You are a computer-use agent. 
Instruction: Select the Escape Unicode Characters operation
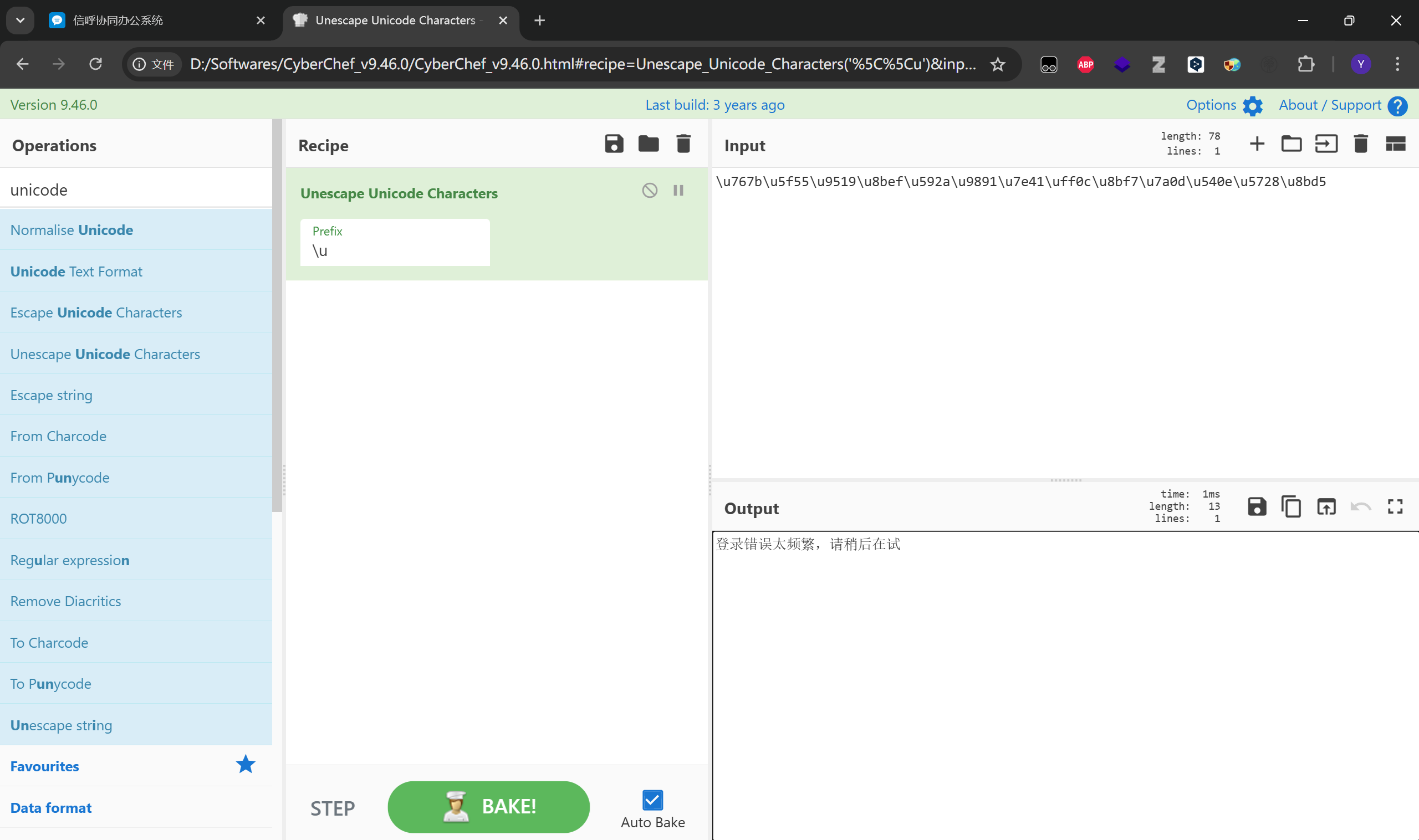[96, 313]
